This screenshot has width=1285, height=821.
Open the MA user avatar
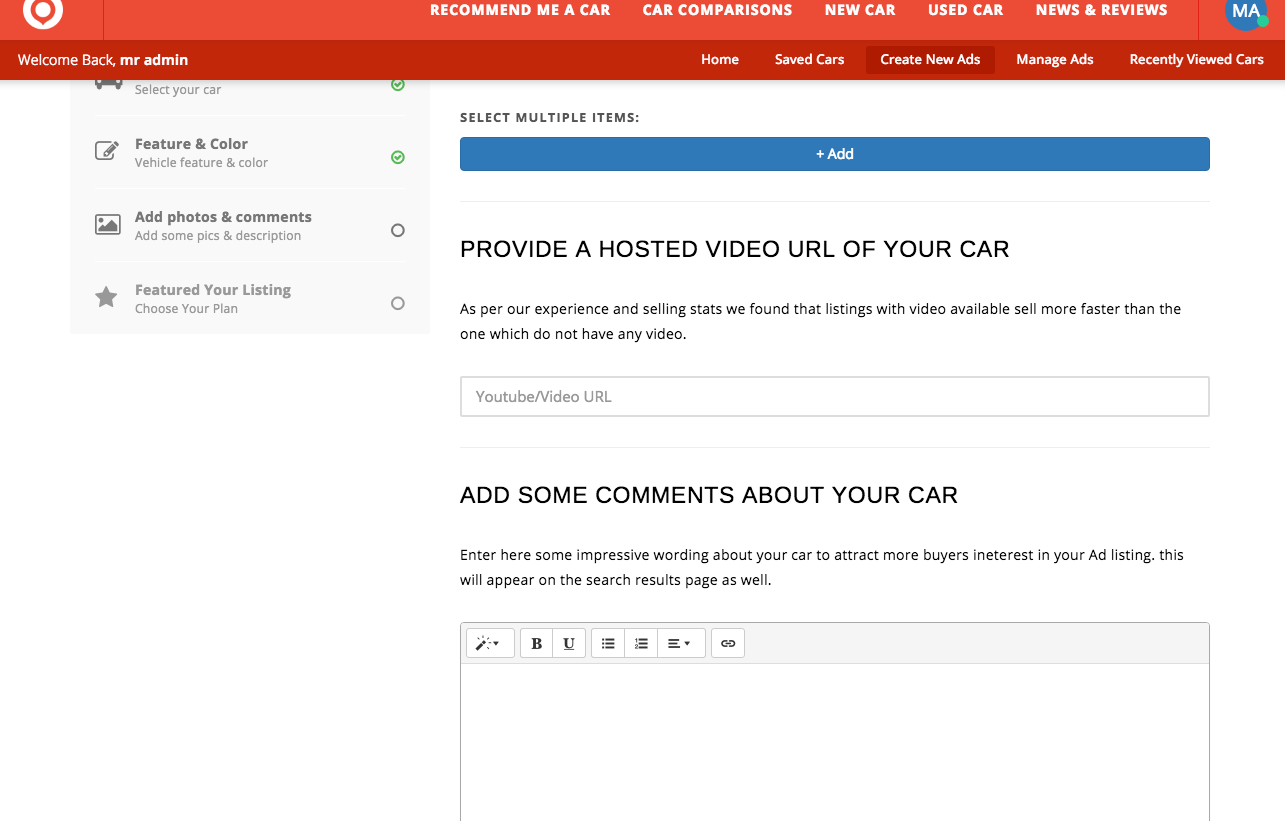coord(1246,12)
